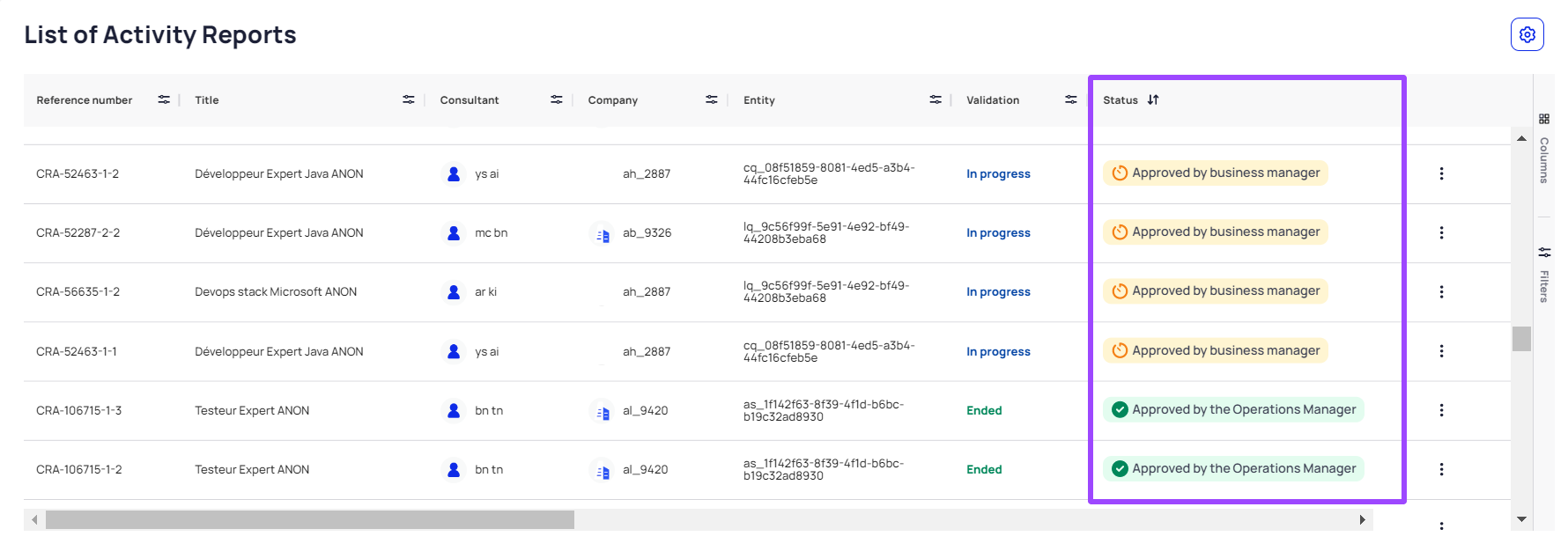
Task: Click the Reference number column header
Action: click(x=85, y=100)
